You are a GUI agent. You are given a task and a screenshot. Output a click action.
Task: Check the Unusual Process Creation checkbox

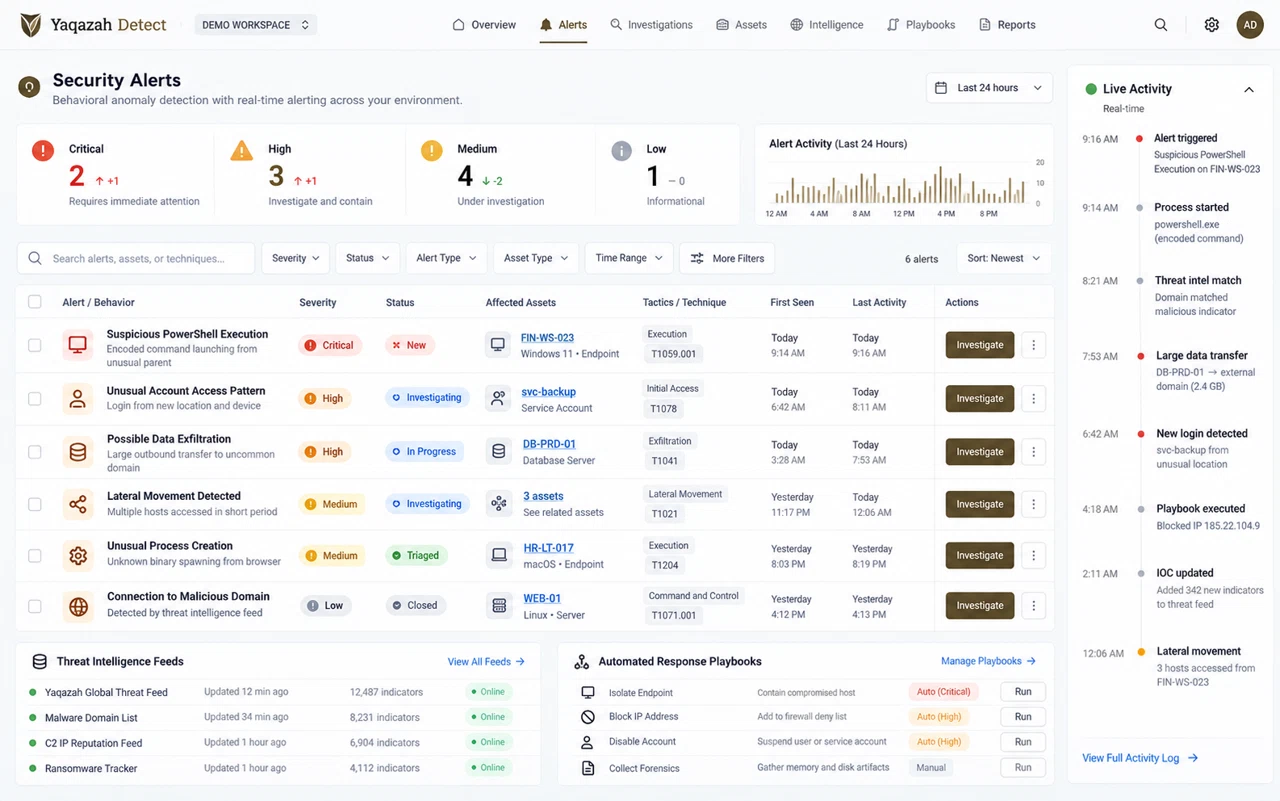[x=35, y=555]
